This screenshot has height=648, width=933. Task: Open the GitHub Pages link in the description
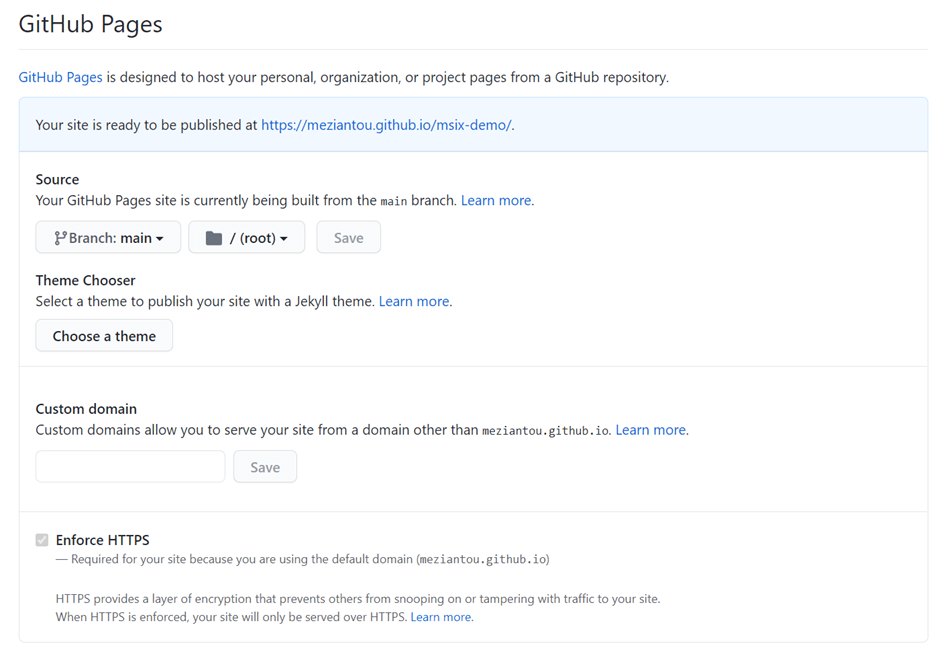[60, 77]
